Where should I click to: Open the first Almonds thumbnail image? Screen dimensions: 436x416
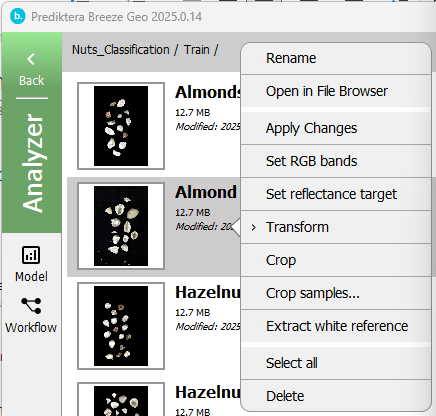point(121,126)
